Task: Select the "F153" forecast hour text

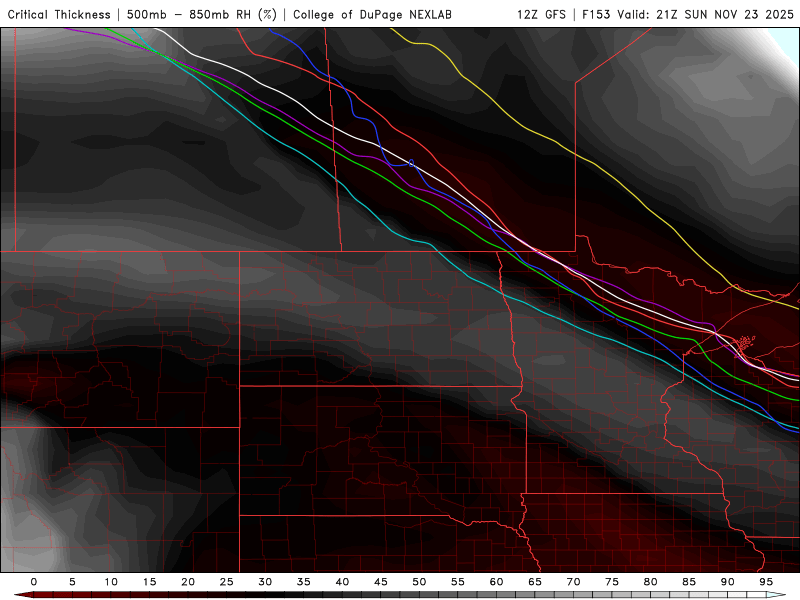Action: (x=597, y=14)
